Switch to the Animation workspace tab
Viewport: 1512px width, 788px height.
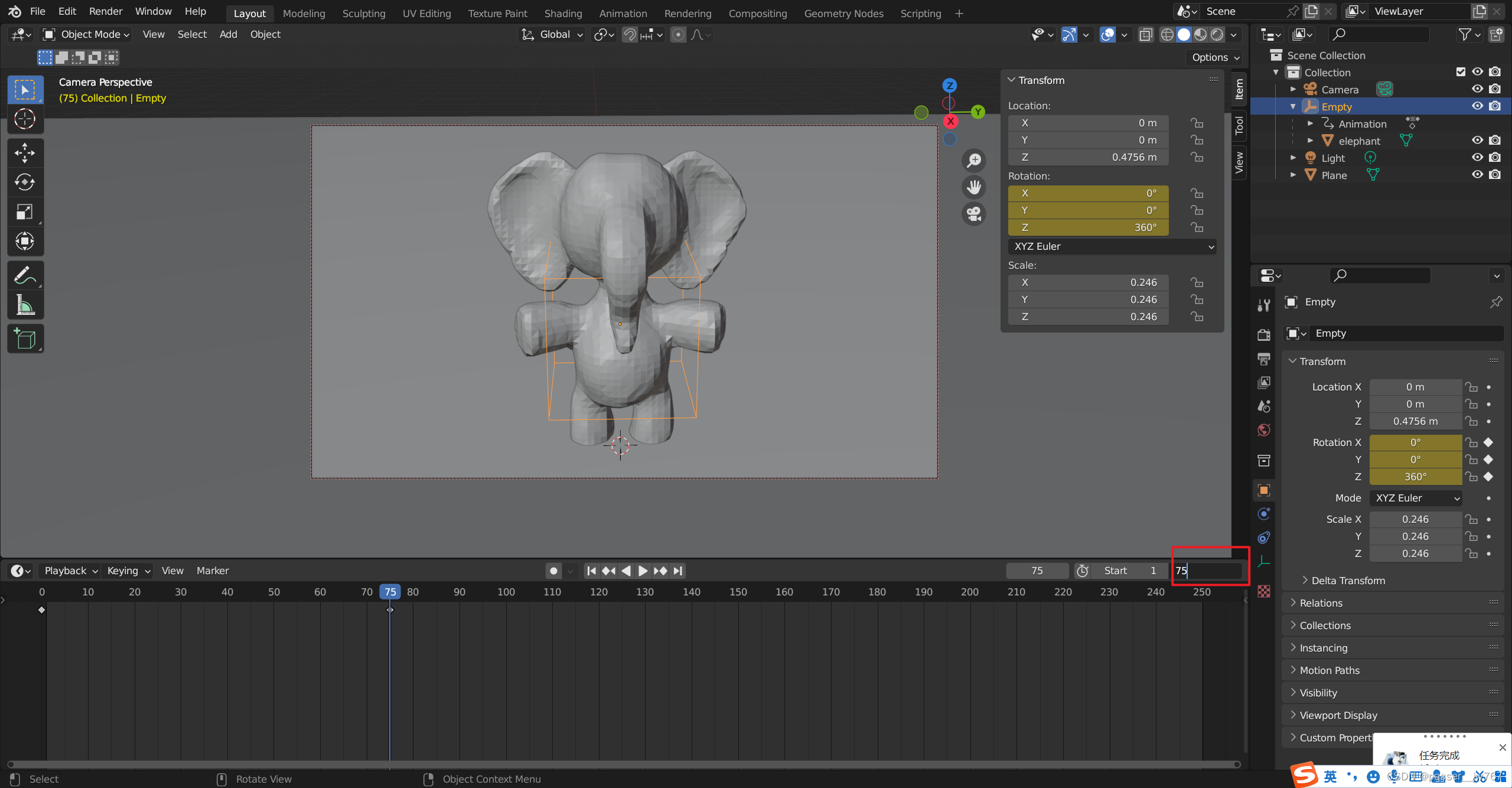623,13
